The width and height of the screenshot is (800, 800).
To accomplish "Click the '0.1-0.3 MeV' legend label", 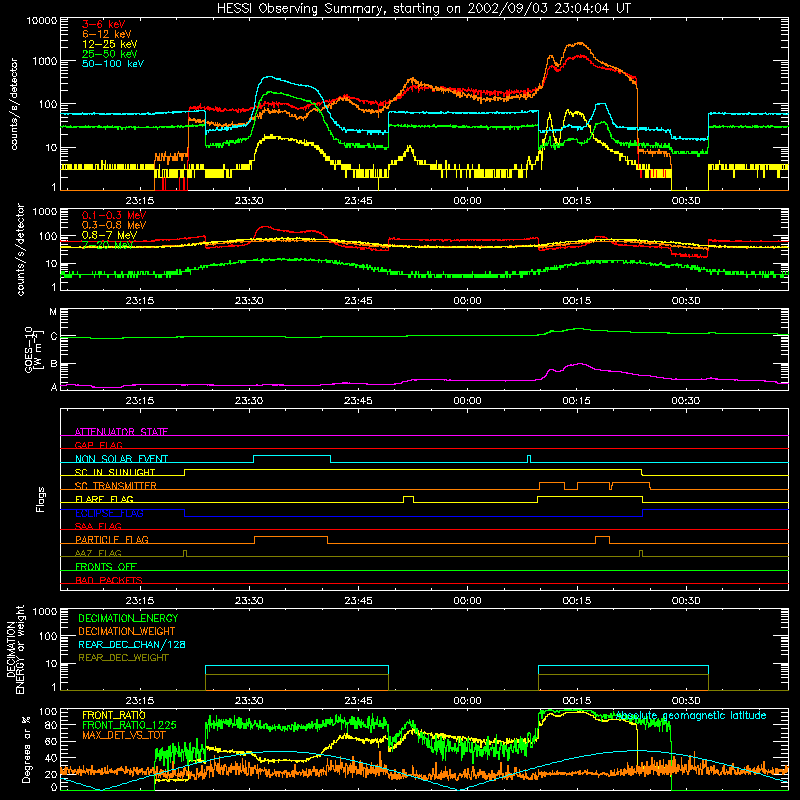I will [114, 215].
